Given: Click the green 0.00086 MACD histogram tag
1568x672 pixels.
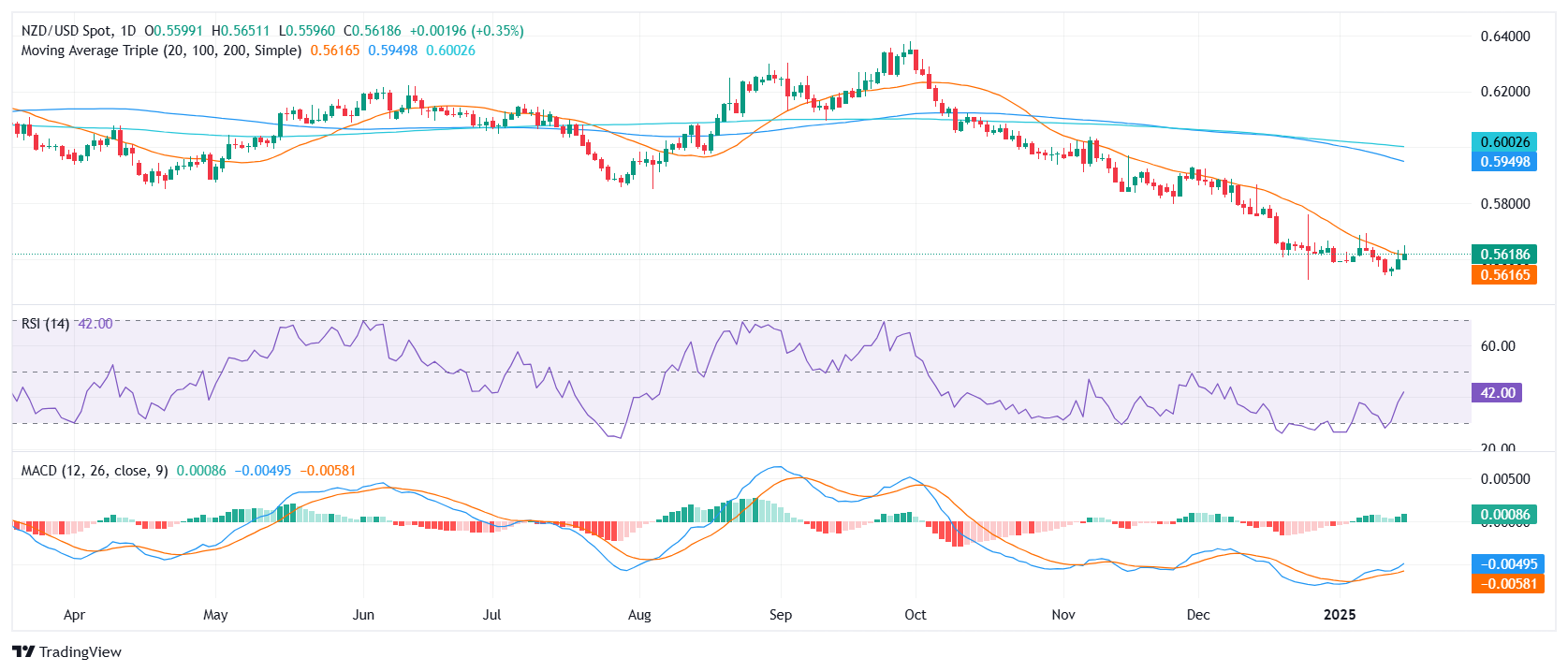Looking at the screenshot, I should [1504, 515].
